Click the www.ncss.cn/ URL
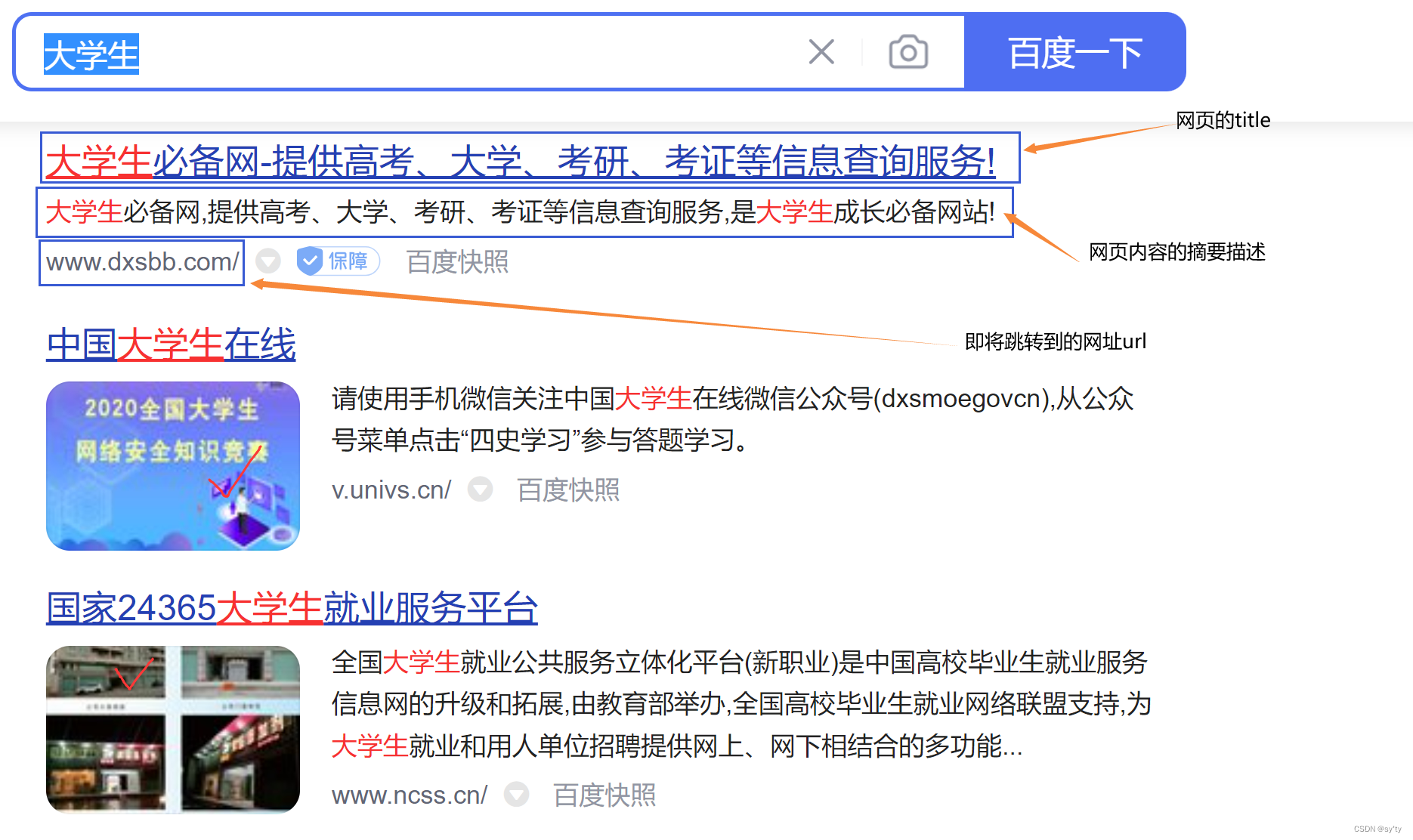 [x=410, y=795]
